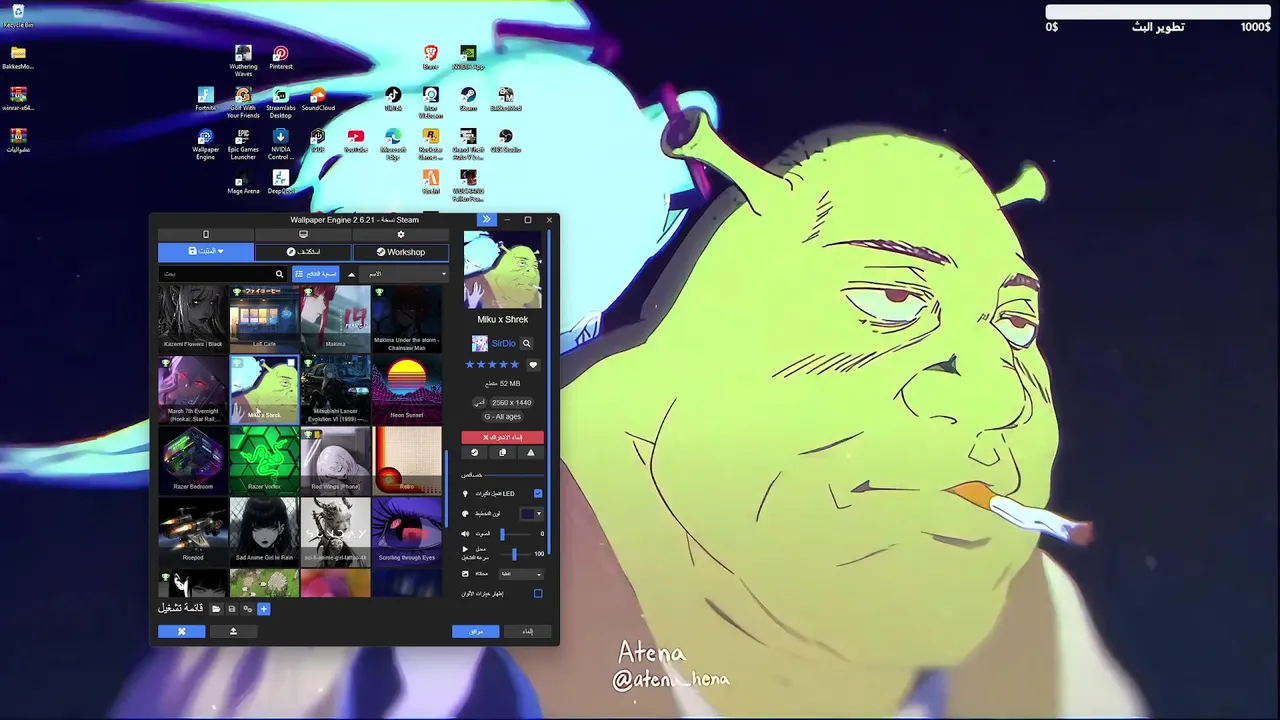Click the copy wallpaper icon button
This screenshot has width=1280, height=720.
[503, 453]
